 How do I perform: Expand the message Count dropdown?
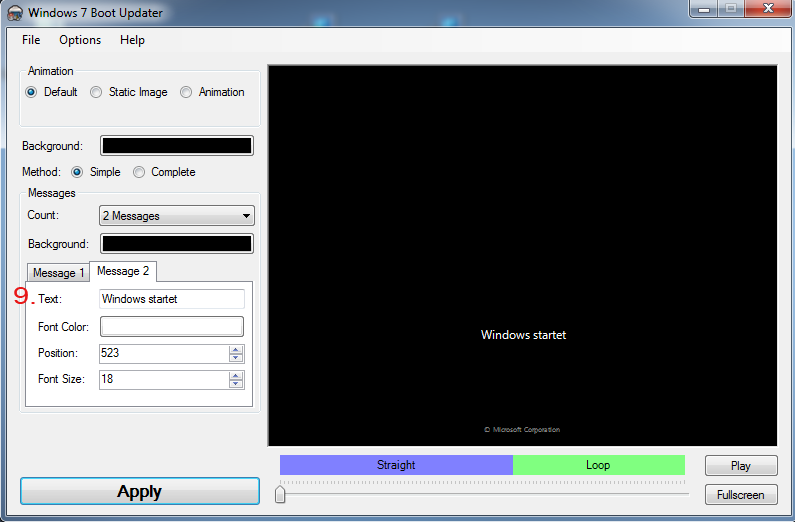tap(177, 216)
